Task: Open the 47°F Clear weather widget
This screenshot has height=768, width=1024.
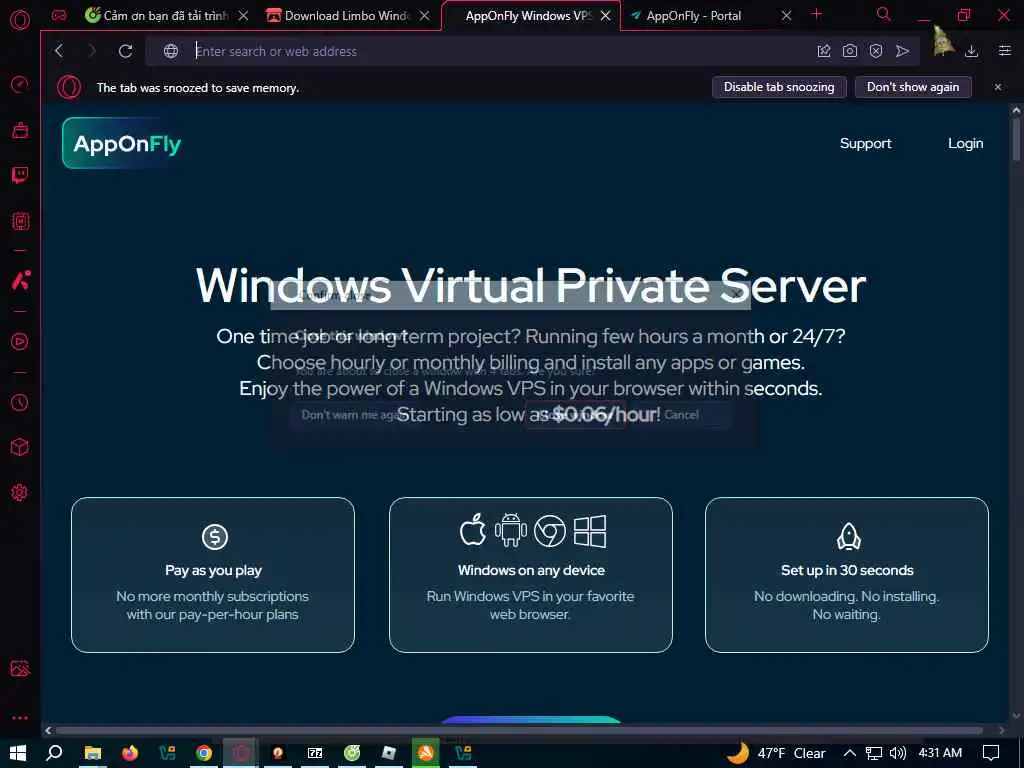Action: [x=776, y=753]
